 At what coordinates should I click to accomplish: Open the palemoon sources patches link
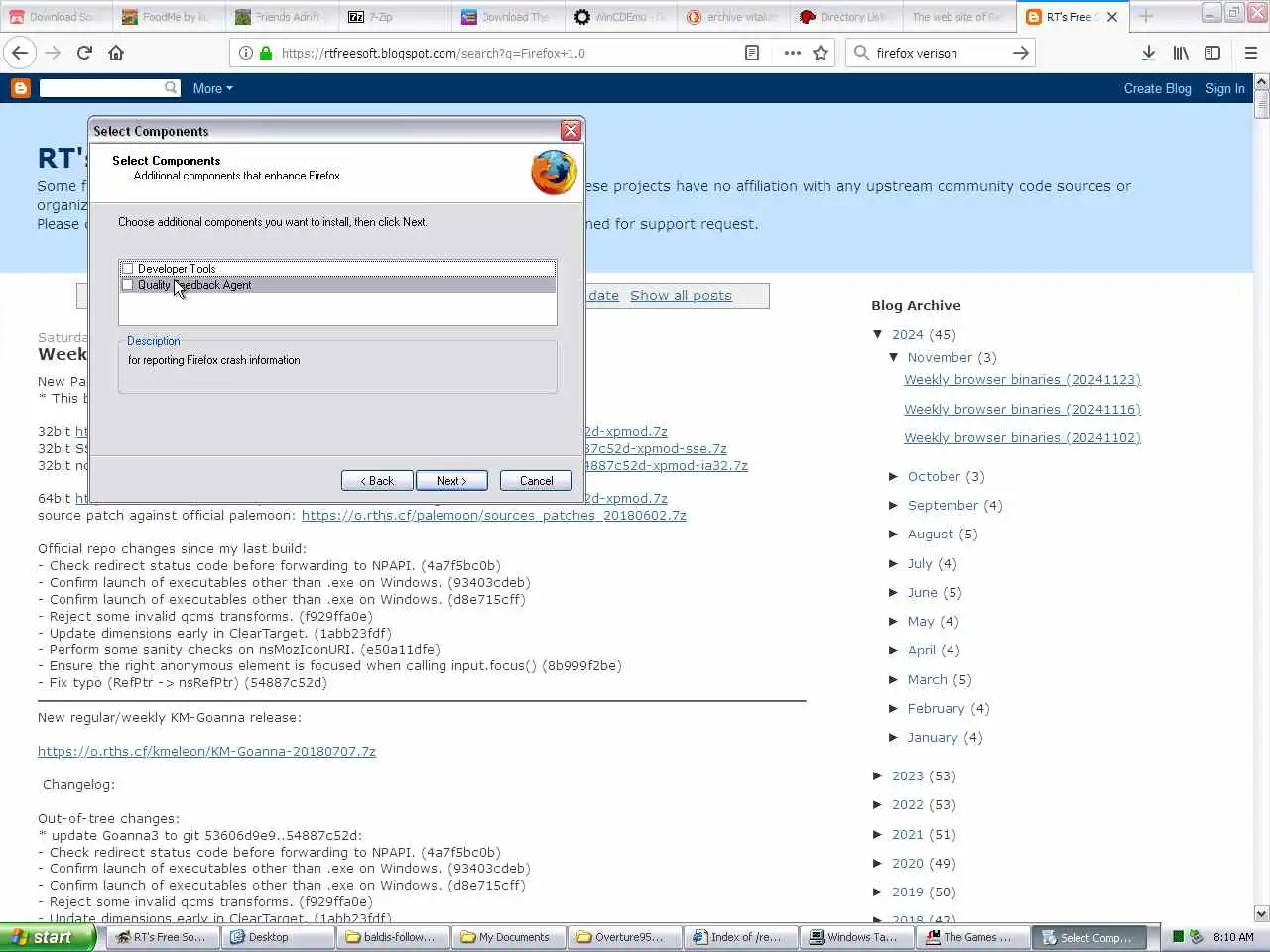point(494,515)
